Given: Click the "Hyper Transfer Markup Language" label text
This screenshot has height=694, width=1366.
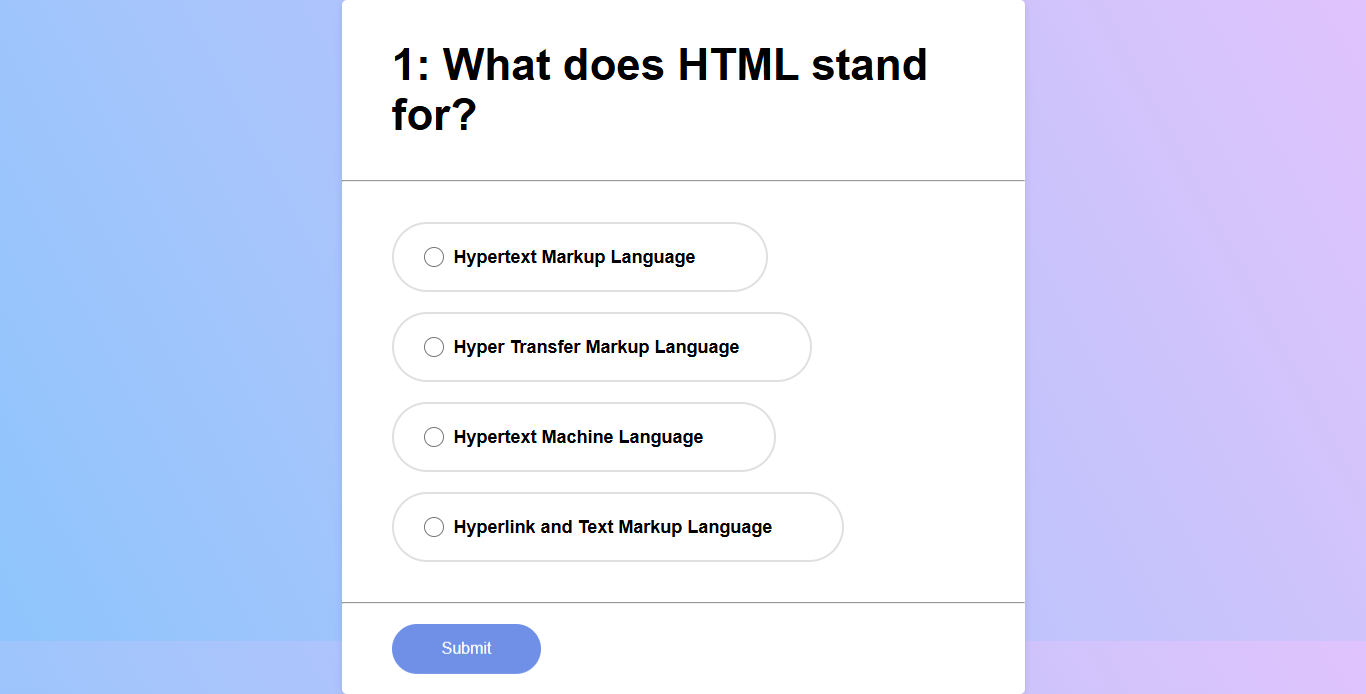Looking at the screenshot, I should (596, 347).
